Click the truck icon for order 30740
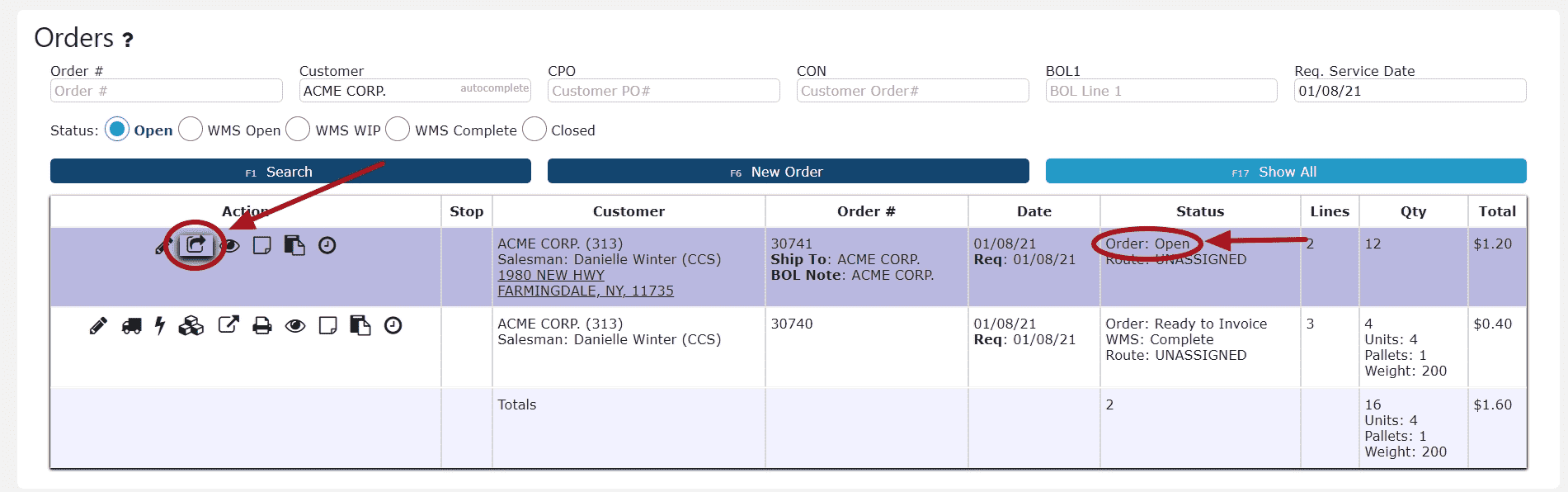The image size is (1568, 492). click(131, 326)
